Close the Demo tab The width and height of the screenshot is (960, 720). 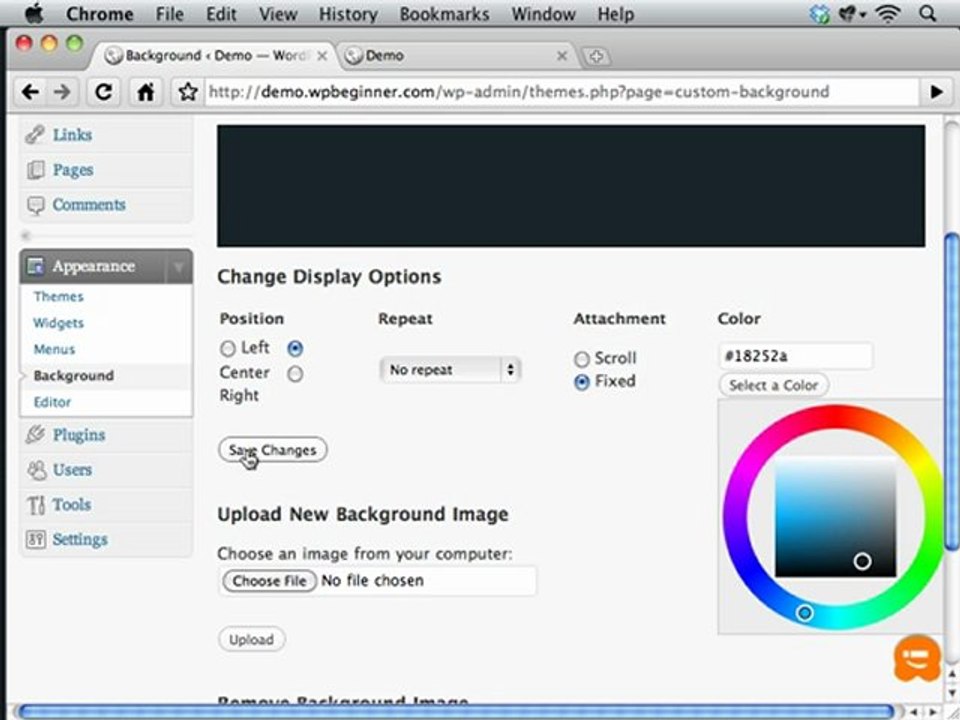(561, 56)
